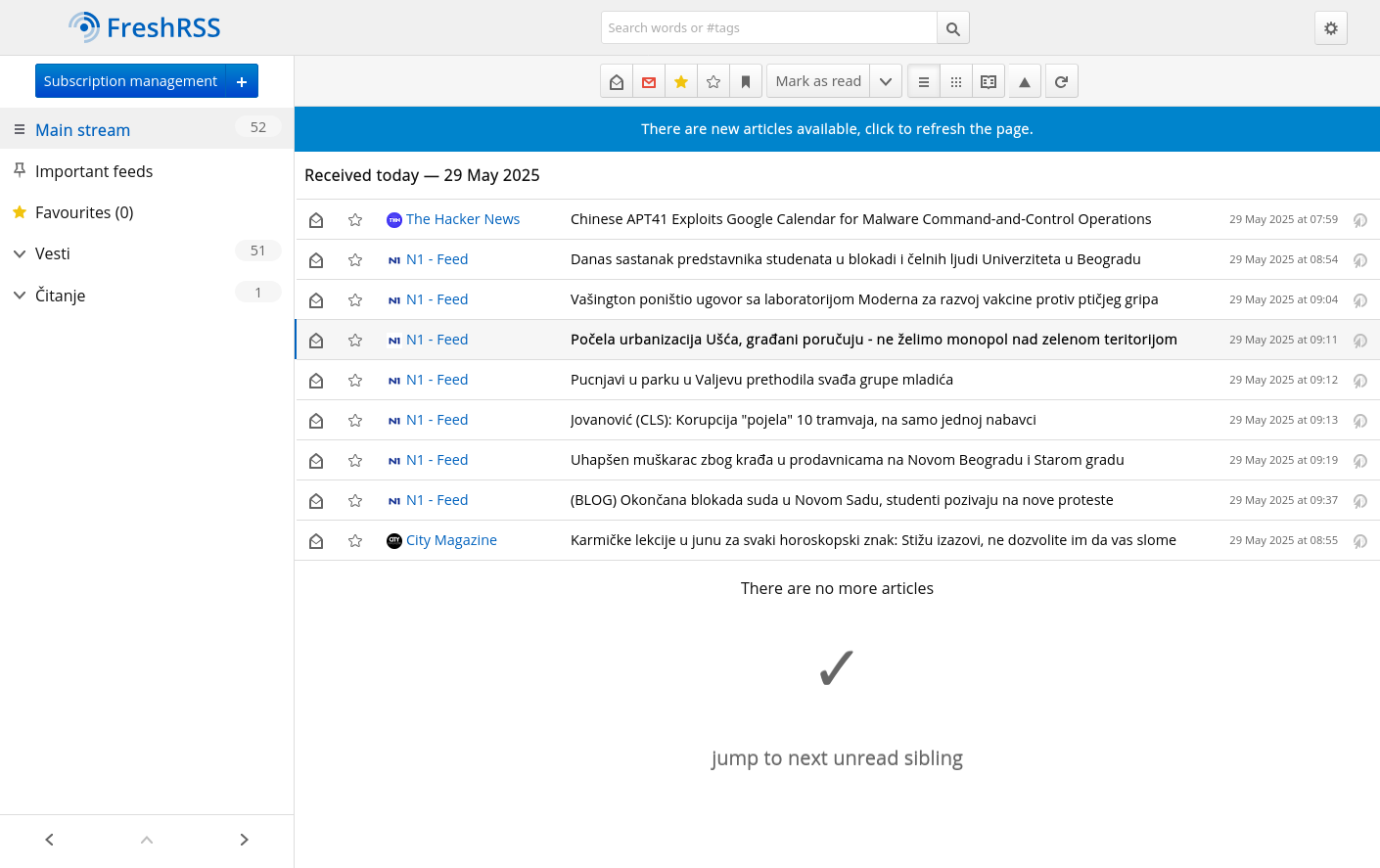Open the Počela urbanizacija Ušća article

tap(874, 340)
